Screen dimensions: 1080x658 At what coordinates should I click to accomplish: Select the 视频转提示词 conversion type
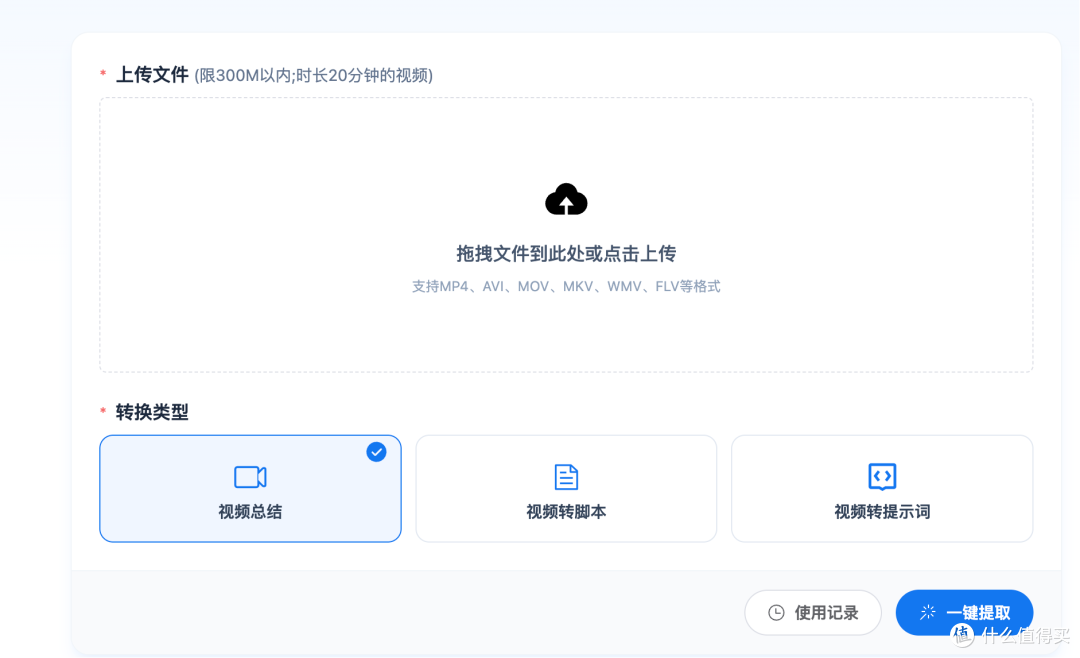(882, 489)
